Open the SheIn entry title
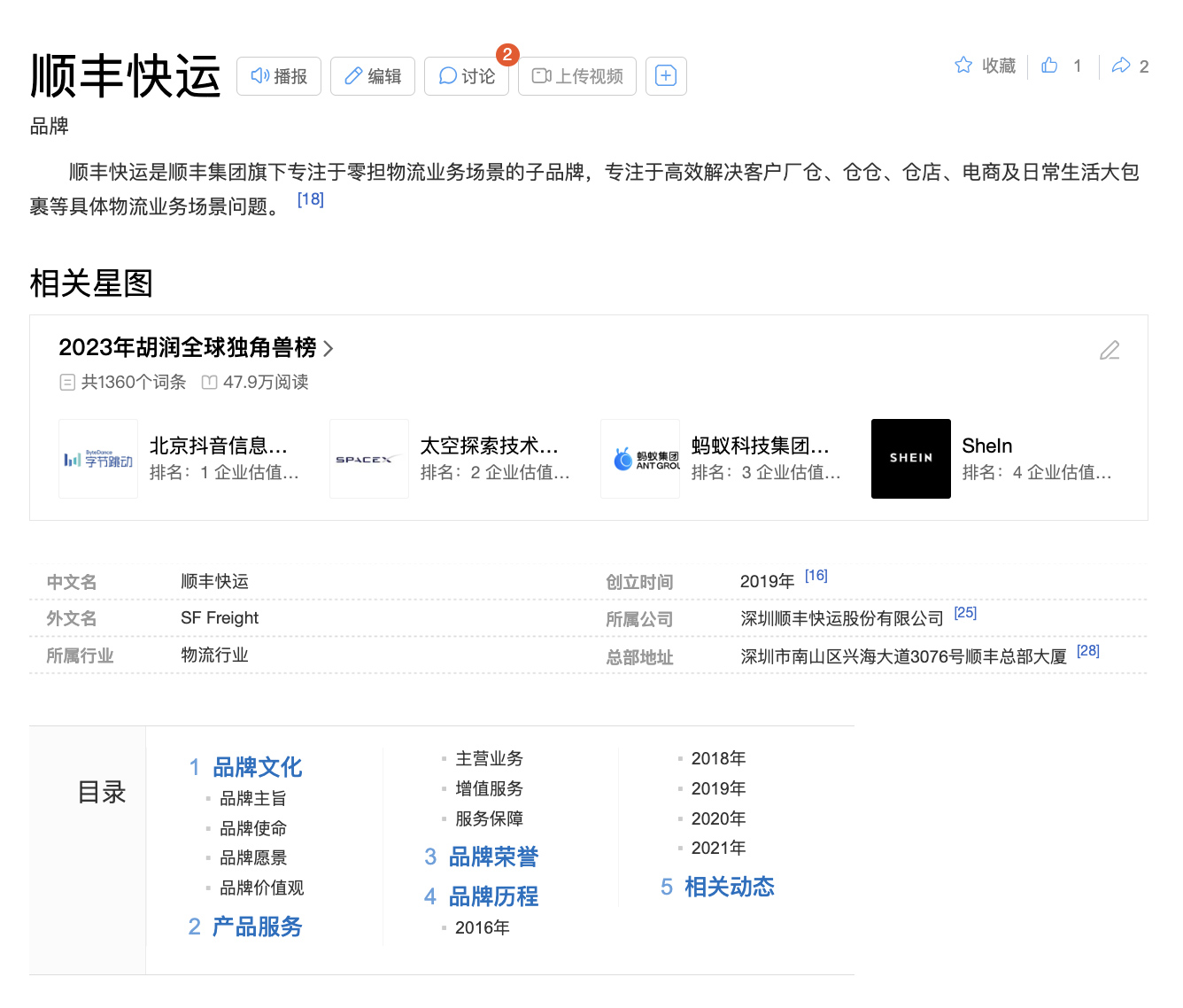This screenshot has height=1008, width=1183. (x=987, y=446)
